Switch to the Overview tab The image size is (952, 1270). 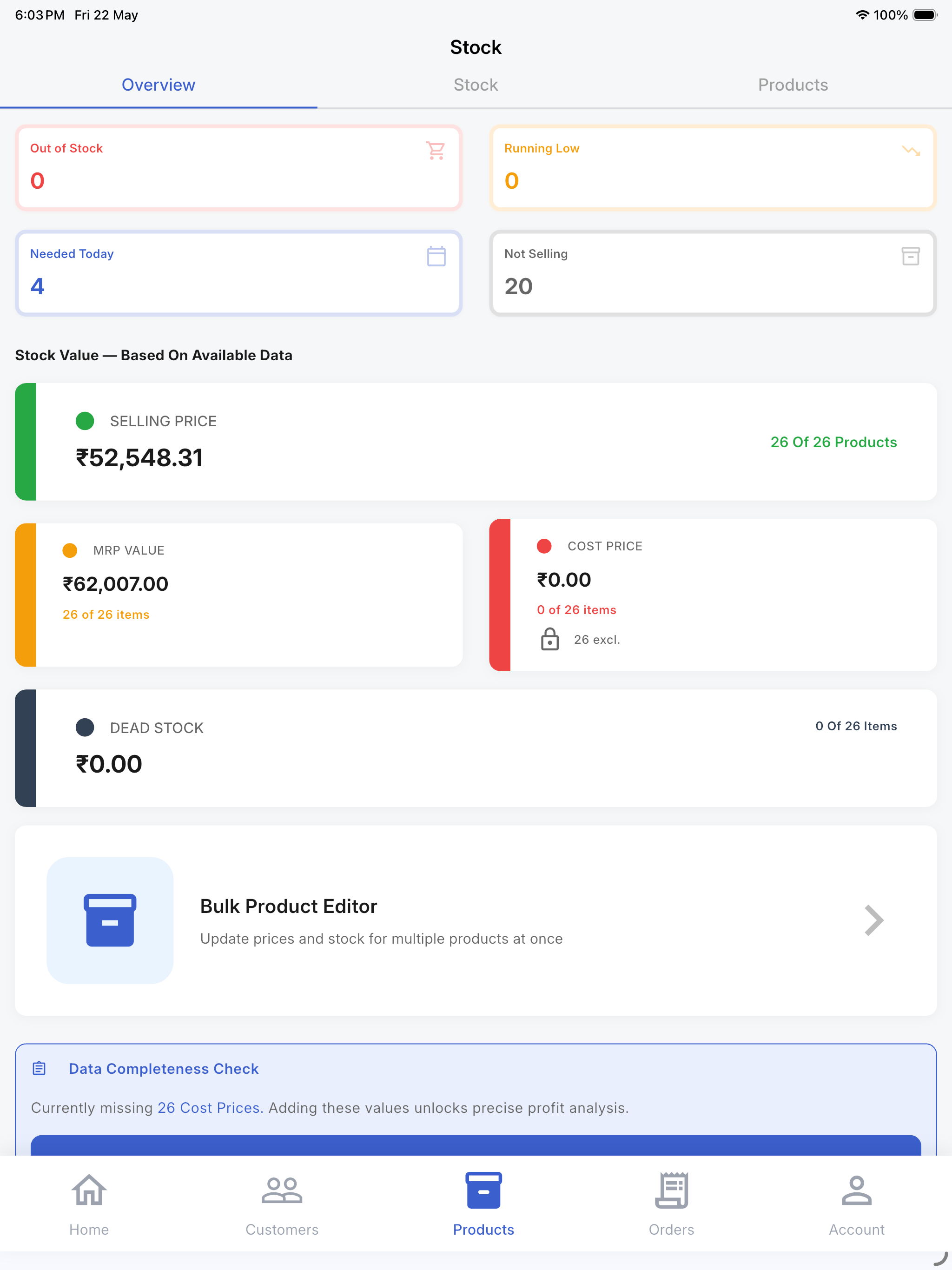click(159, 85)
